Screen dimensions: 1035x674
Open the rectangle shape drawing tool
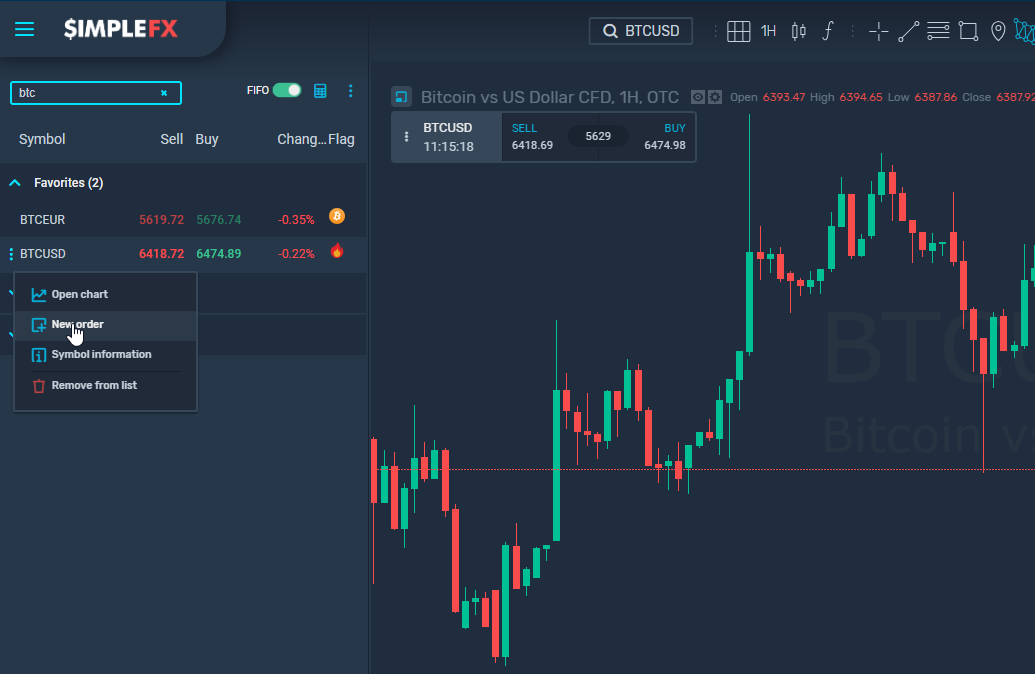click(967, 31)
